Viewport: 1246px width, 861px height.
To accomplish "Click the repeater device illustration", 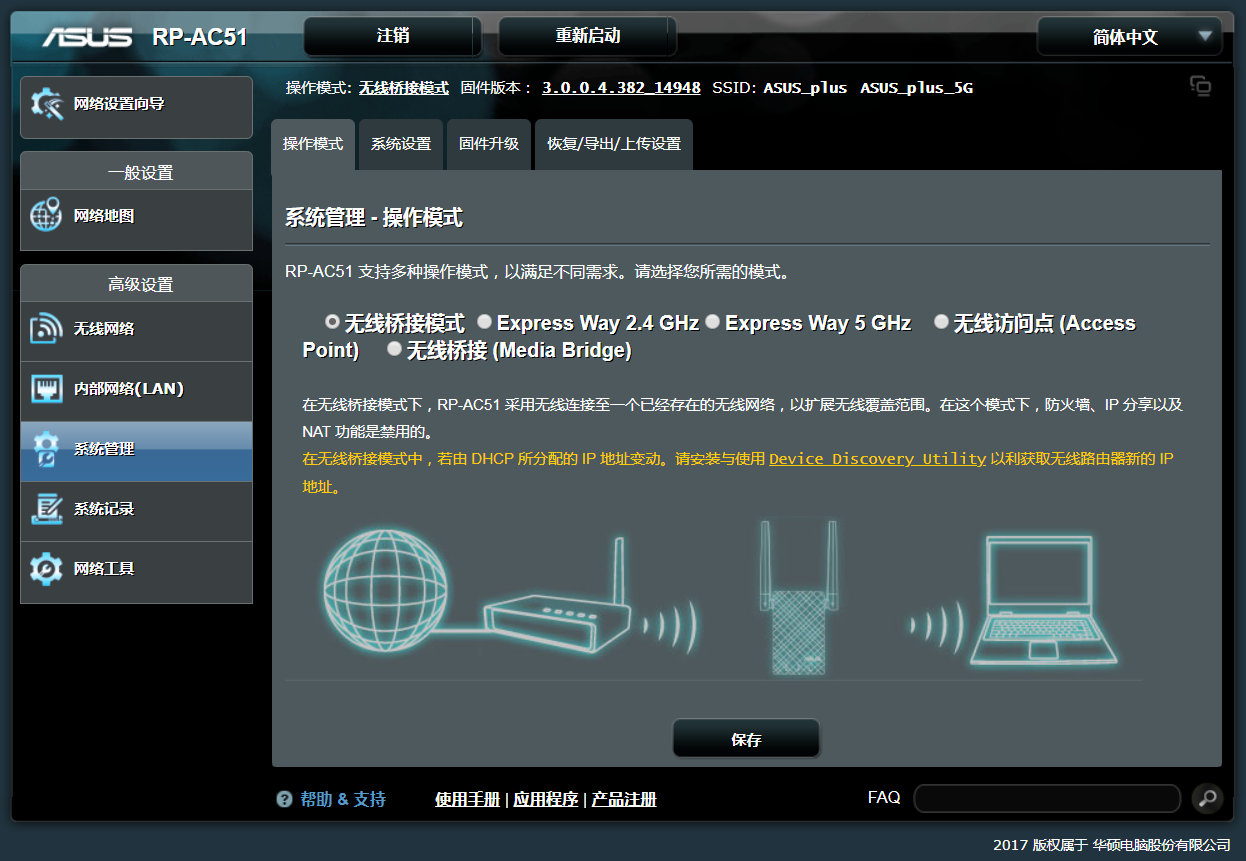I will point(797,596).
